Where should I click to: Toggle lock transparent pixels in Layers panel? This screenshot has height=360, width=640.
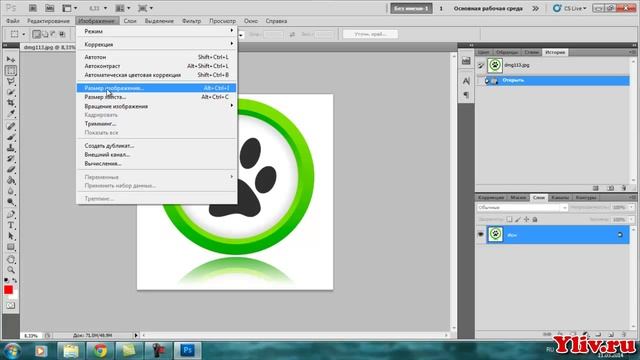click(509, 219)
